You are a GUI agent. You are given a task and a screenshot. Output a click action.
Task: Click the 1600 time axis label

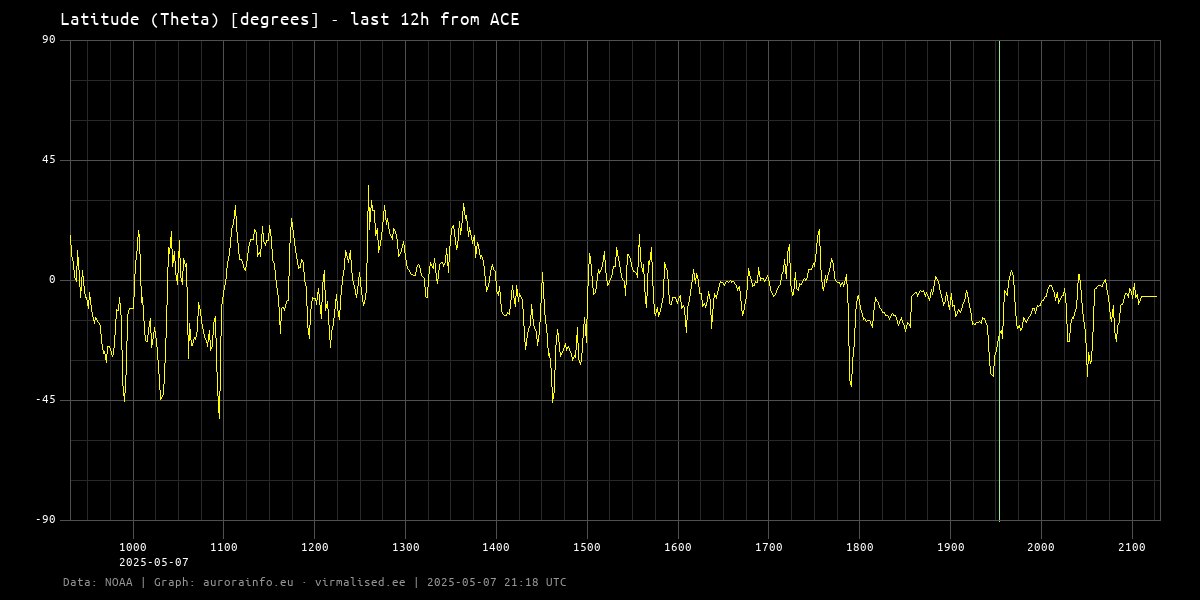[678, 547]
